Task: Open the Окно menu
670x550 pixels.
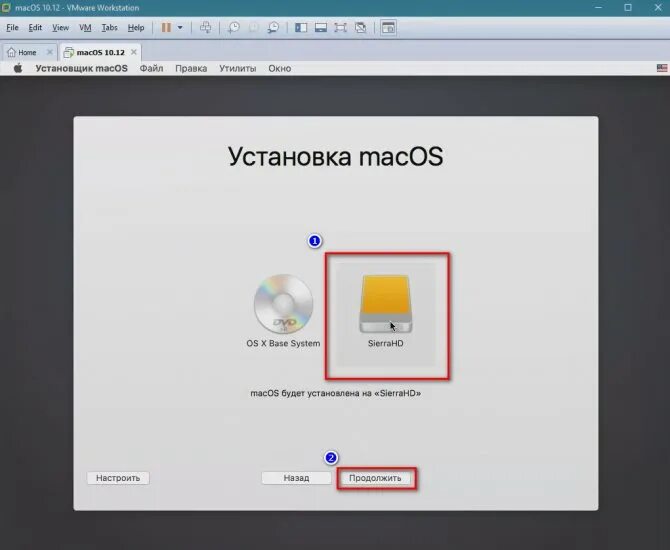Action: pyautogui.click(x=280, y=68)
